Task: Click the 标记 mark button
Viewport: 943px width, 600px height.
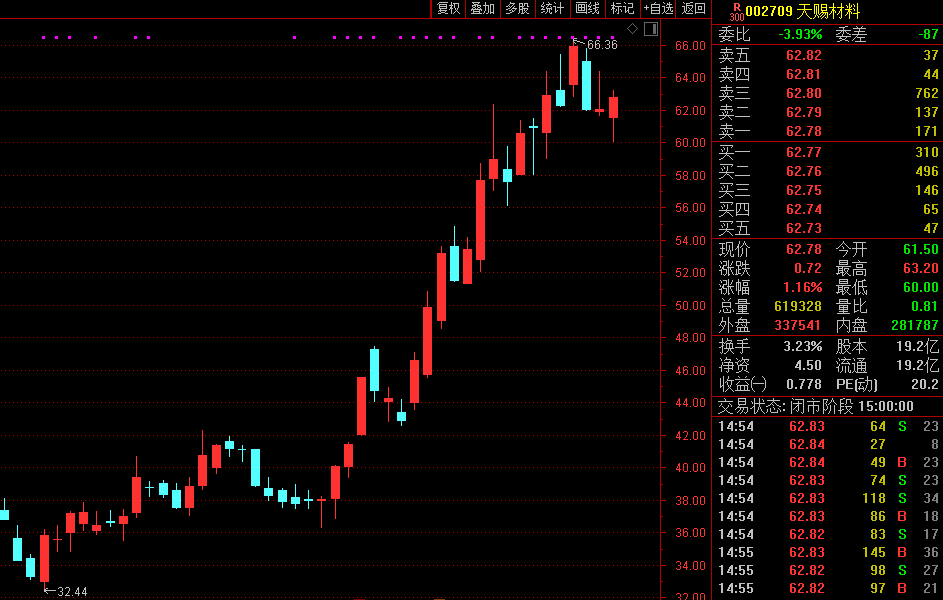Action: click(622, 9)
